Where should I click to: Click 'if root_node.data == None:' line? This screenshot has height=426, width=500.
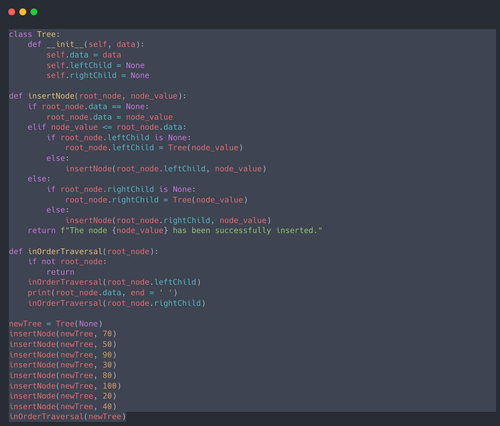88,106
